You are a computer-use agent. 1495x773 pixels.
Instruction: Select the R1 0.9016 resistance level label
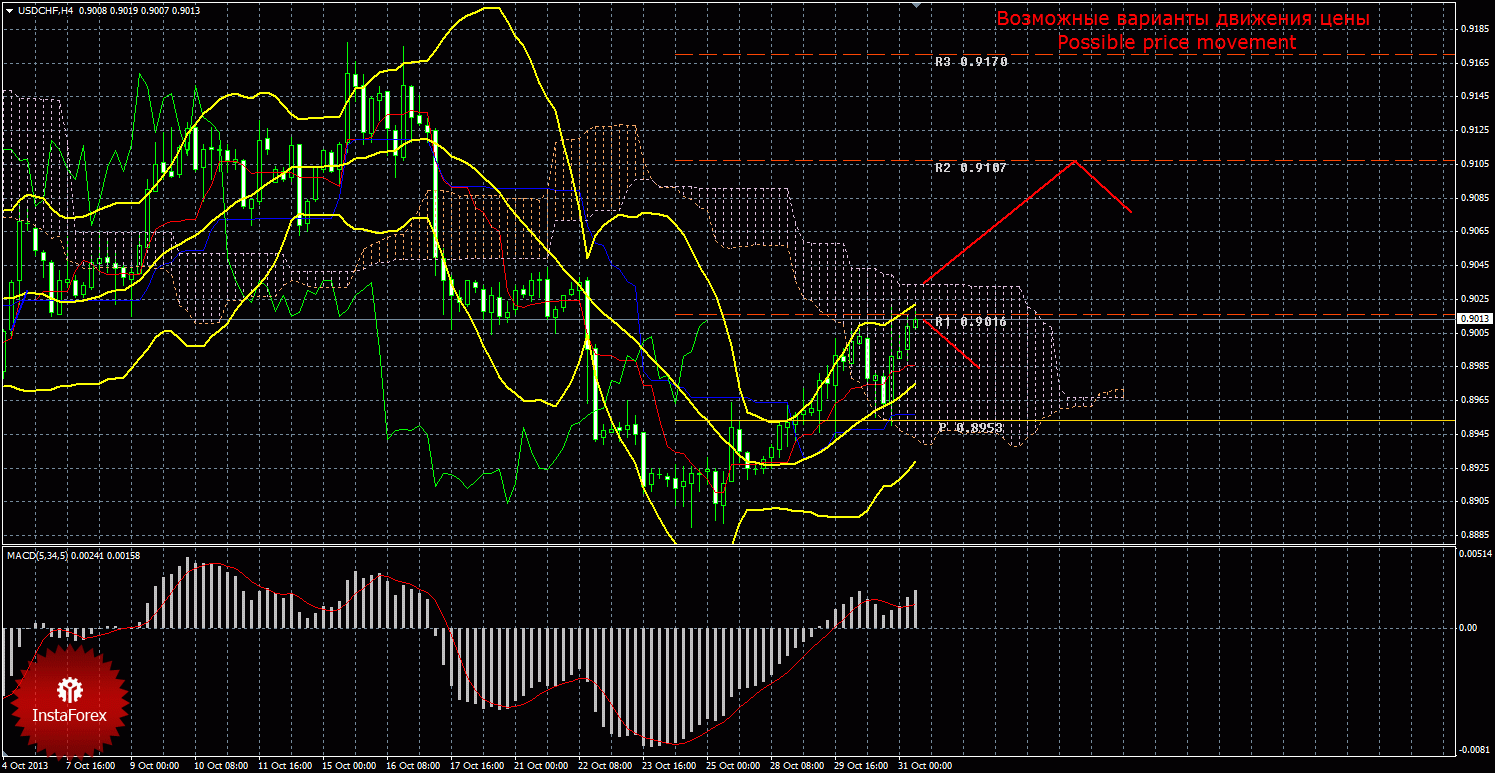[971, 322]
